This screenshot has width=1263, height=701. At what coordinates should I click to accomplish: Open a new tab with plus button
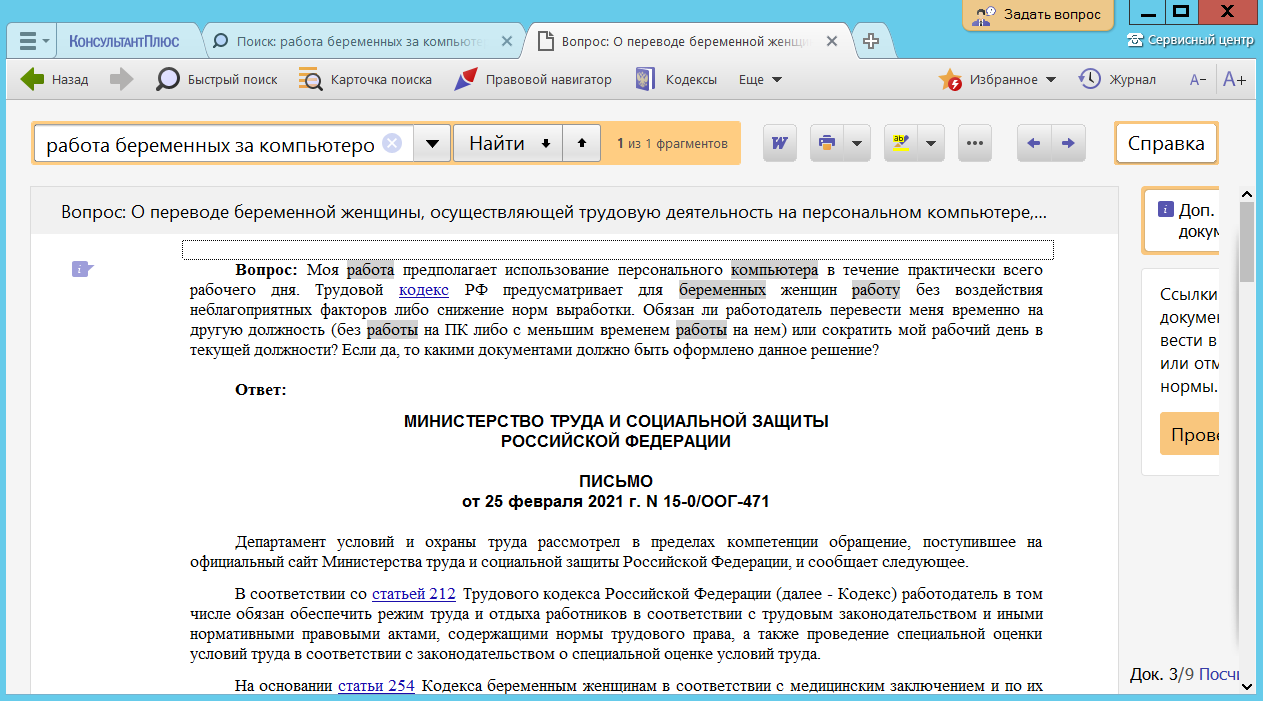(871, 42)
